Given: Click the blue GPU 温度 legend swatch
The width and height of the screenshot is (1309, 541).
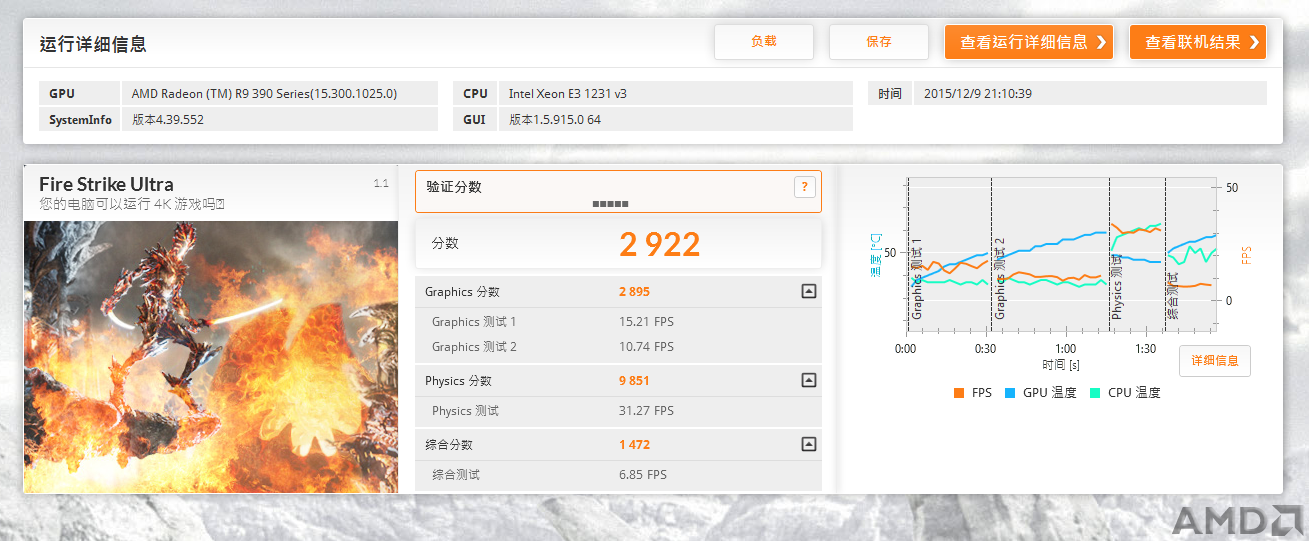Looking at the screenshot, I should click(x=1010, y=393).
